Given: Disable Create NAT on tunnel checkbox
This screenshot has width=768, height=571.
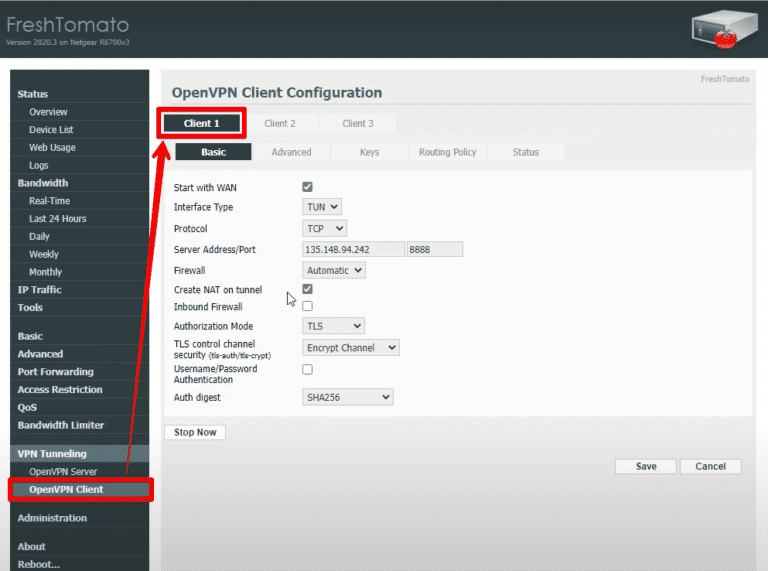Looking at the screenshot, I should pyautogui.click(x=308, y=289).
